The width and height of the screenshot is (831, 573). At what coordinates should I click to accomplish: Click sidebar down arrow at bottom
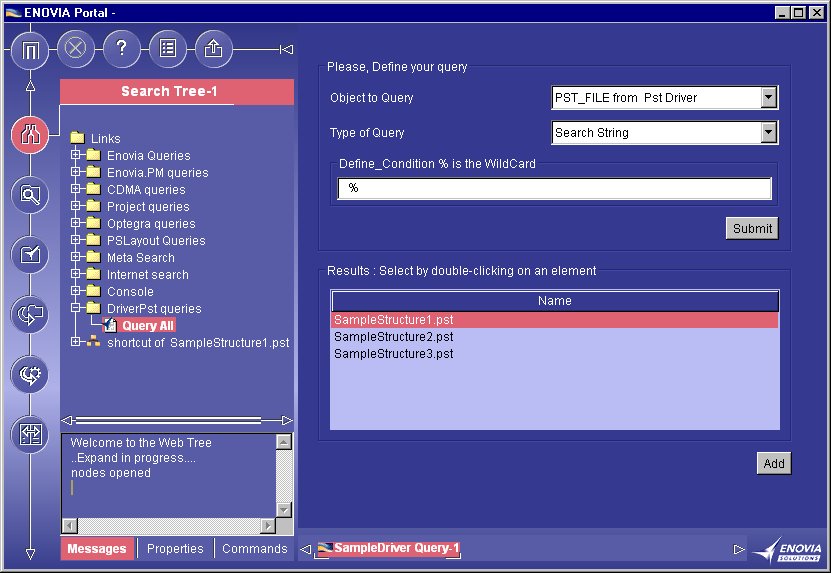[x=30, y=554]
